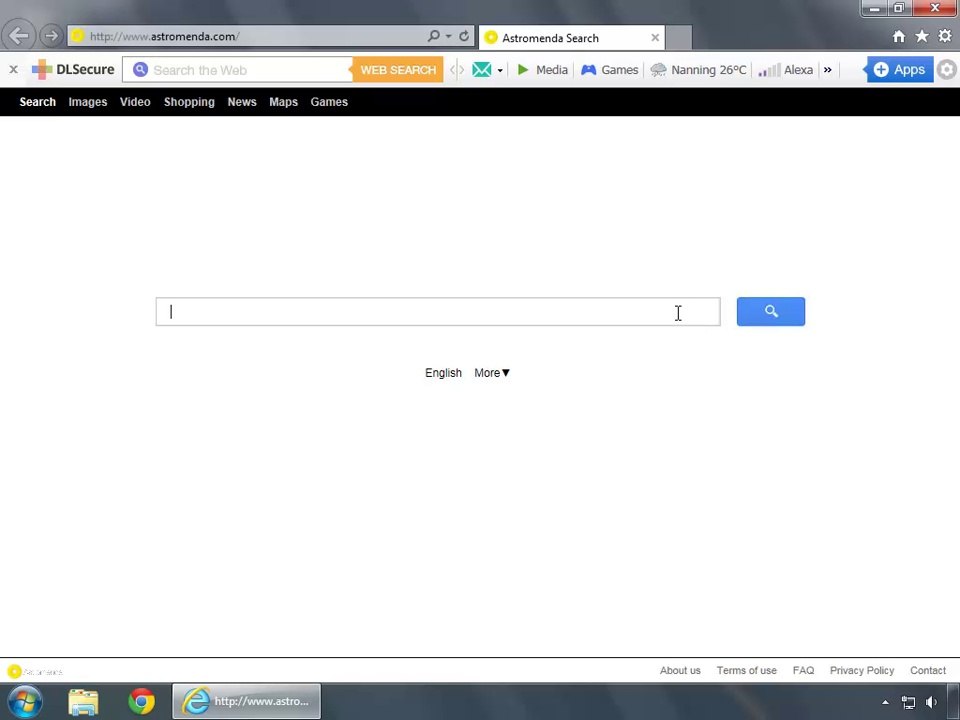Open the browser Tools gear icon

(x=945, y=37)
